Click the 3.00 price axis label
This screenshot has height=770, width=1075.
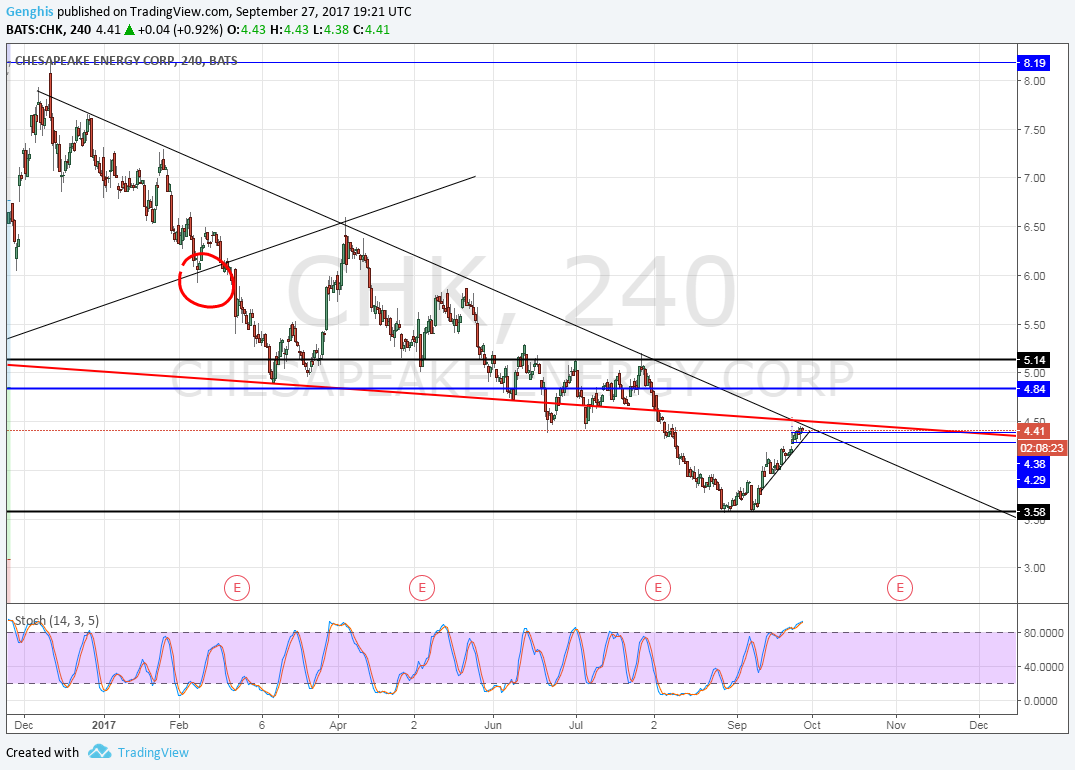pos(1035,568)
